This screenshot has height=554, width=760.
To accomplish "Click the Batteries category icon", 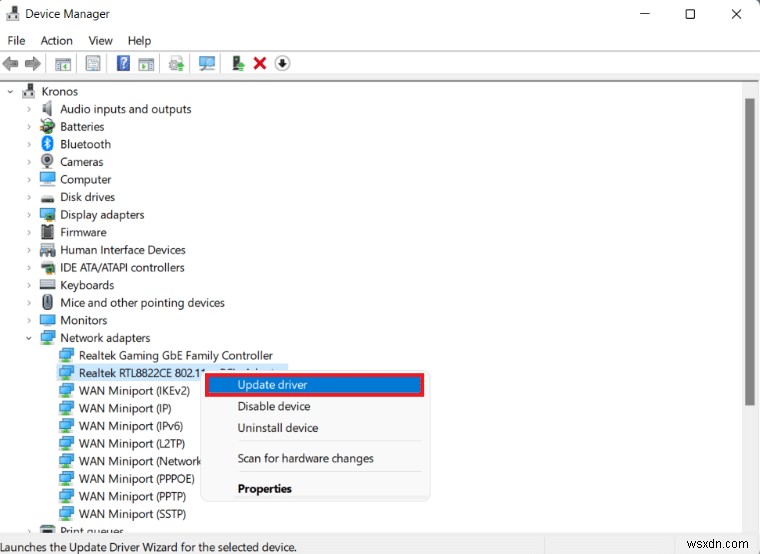I will (48, 126).
